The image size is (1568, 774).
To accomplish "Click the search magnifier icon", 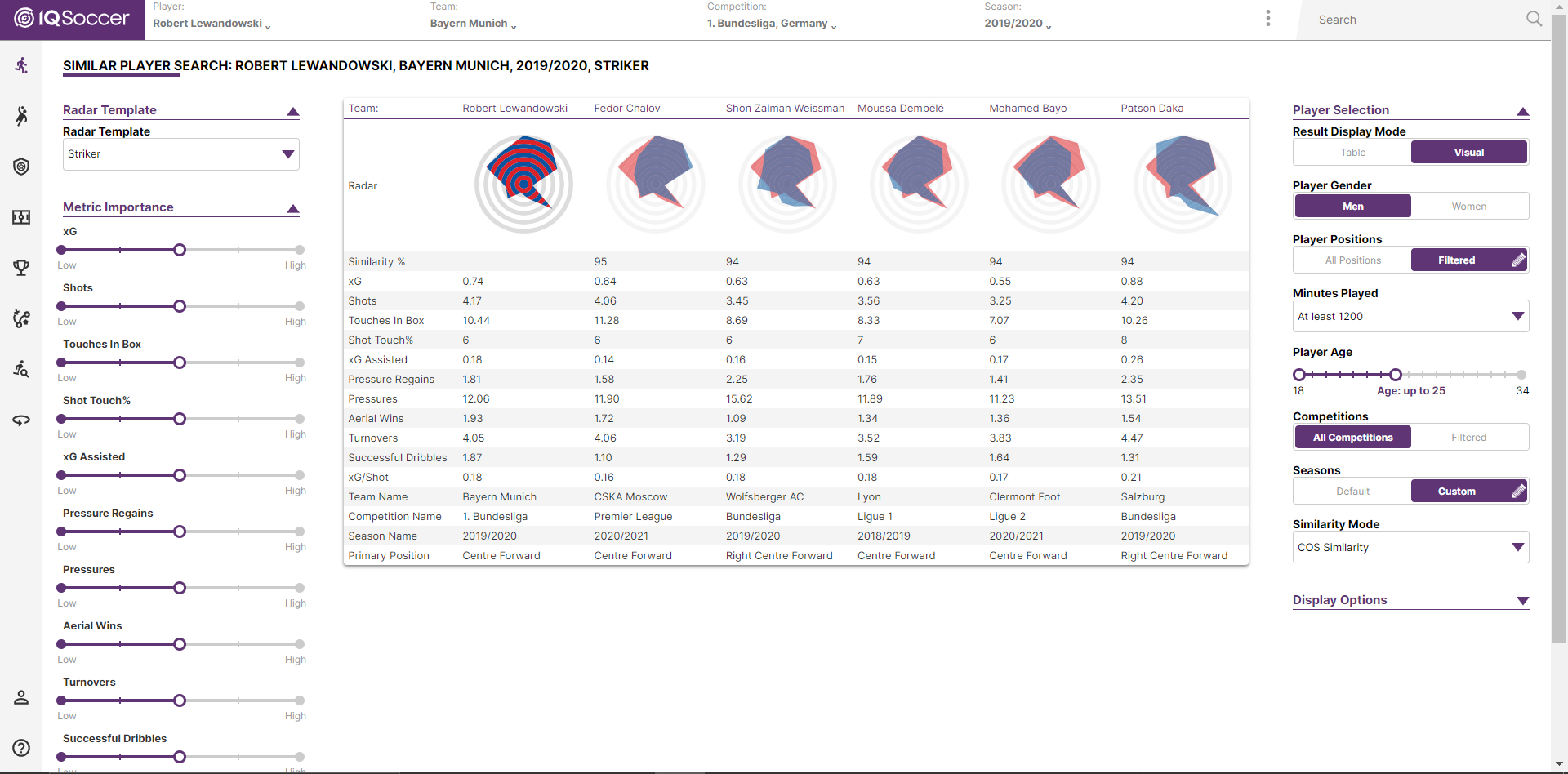I will tap(1534, 19).
